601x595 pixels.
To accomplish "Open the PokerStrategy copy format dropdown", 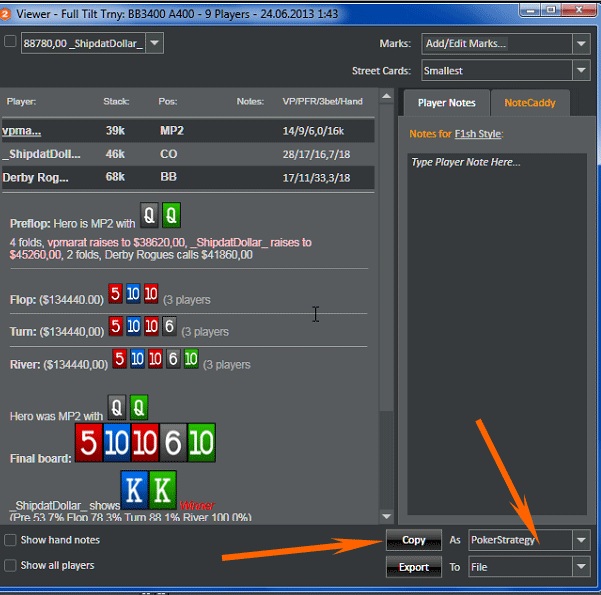I will point(528,540).
